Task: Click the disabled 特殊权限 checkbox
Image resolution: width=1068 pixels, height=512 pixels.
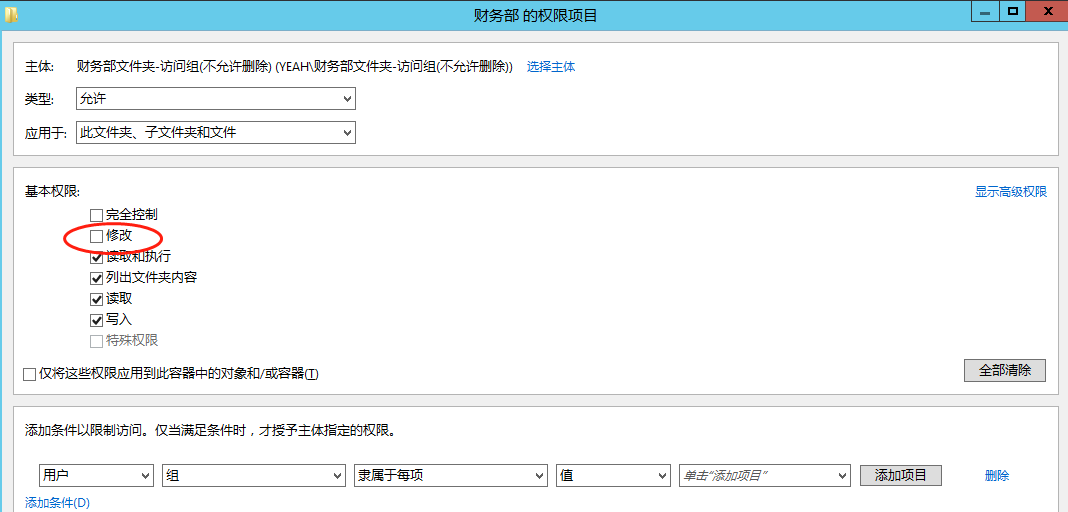Action: point(96,340)
